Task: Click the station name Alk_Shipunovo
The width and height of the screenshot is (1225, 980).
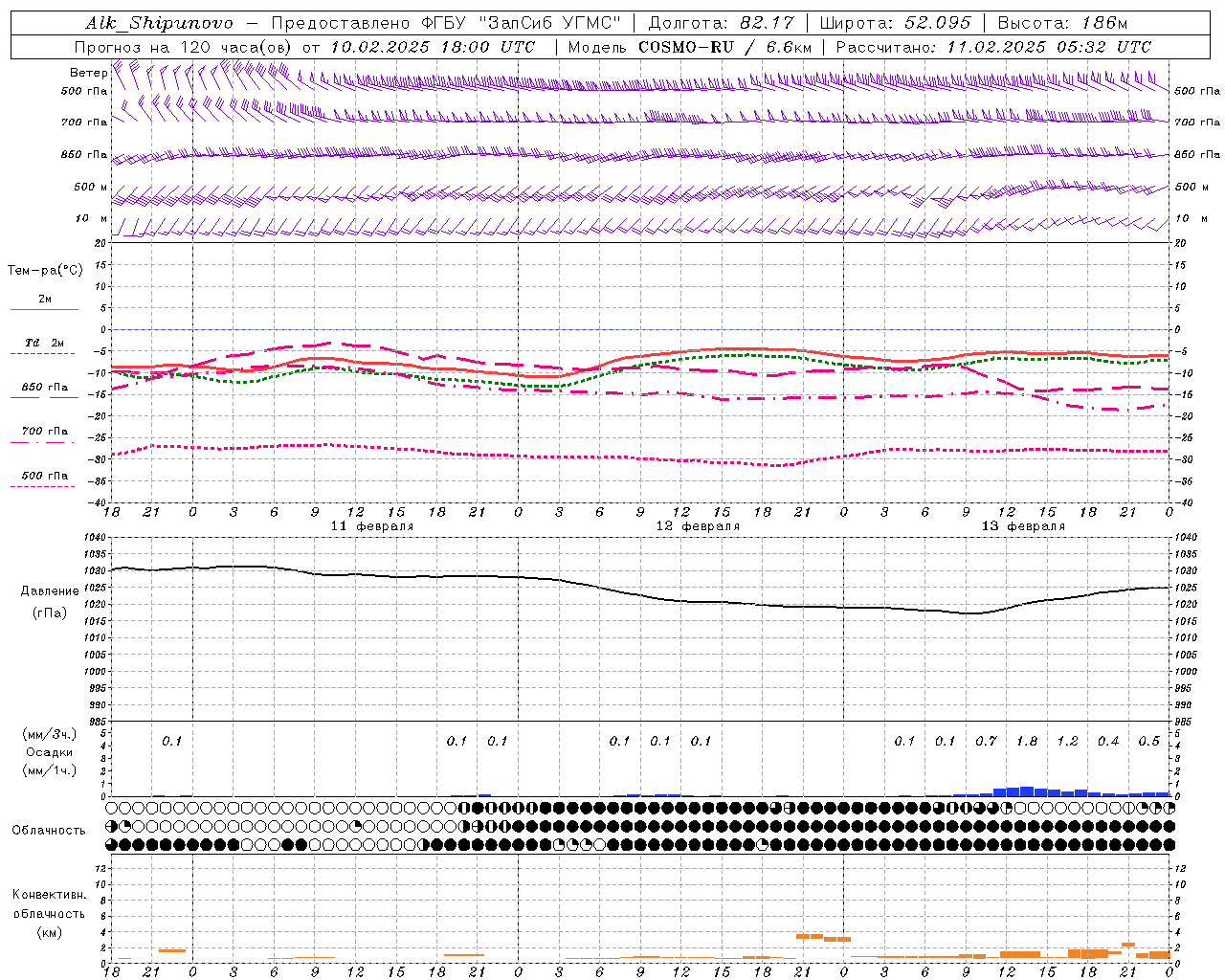Action: click(x=159, y=23)
